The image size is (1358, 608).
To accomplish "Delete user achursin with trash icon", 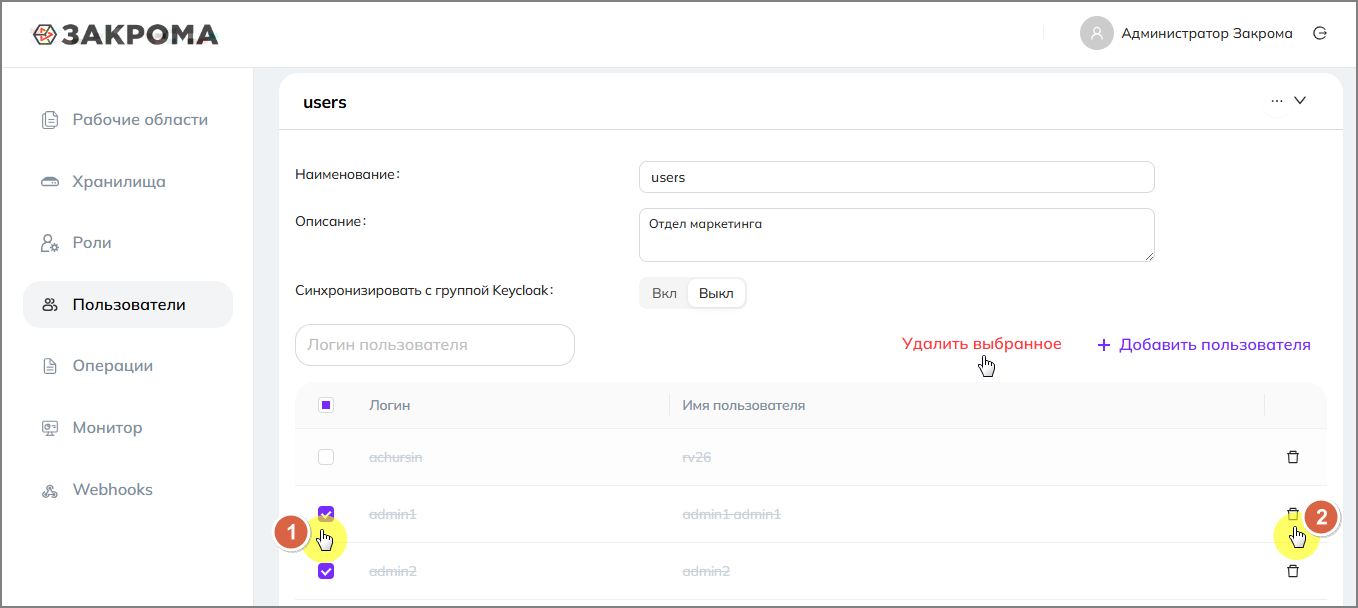I will pyautogui.click(x=1292, y=457).
